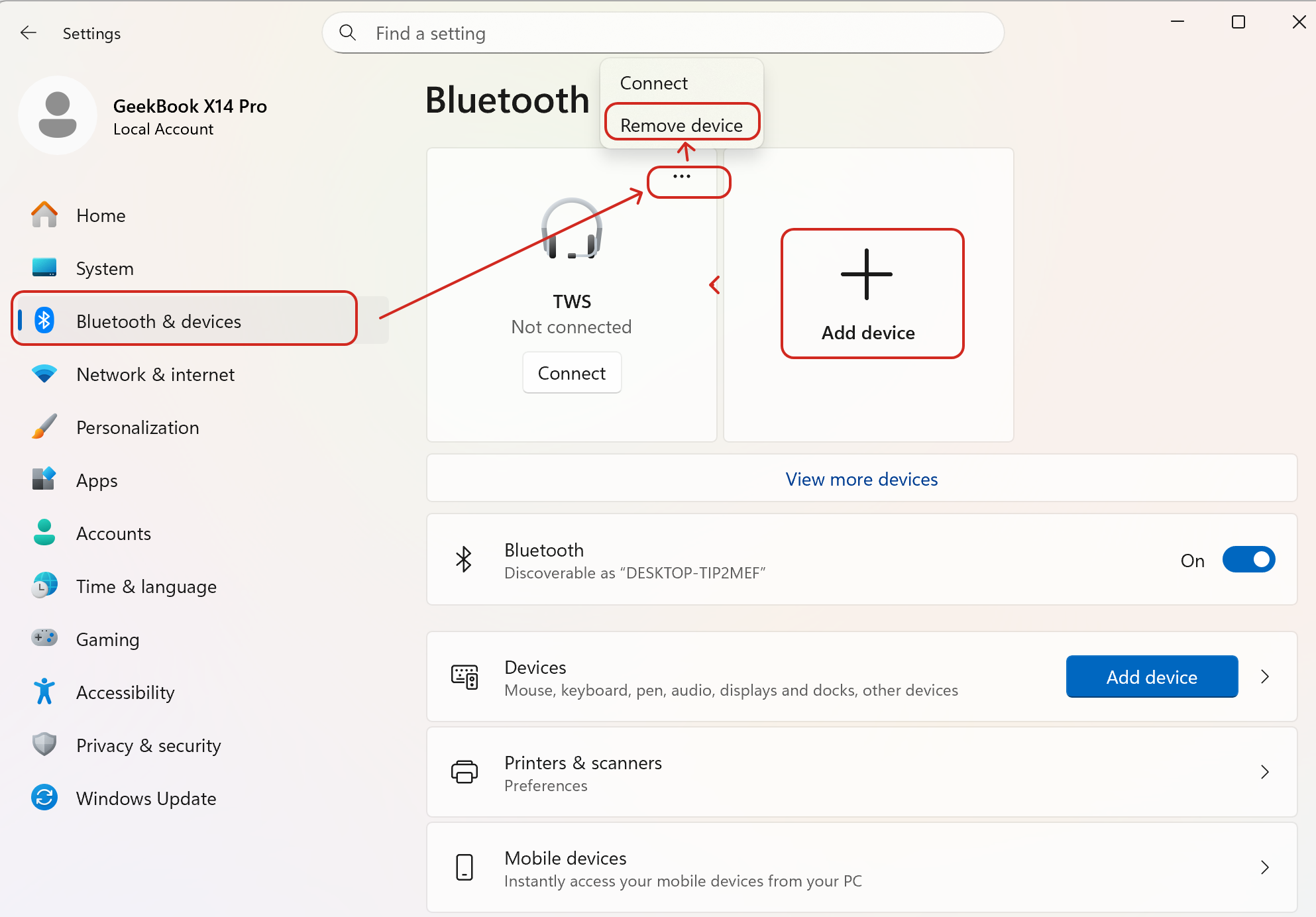Expand Mobile devices chevron arrow
Image resolution: width=1316 pixels, height=917 pixels.
click(x=1264, y=867)
